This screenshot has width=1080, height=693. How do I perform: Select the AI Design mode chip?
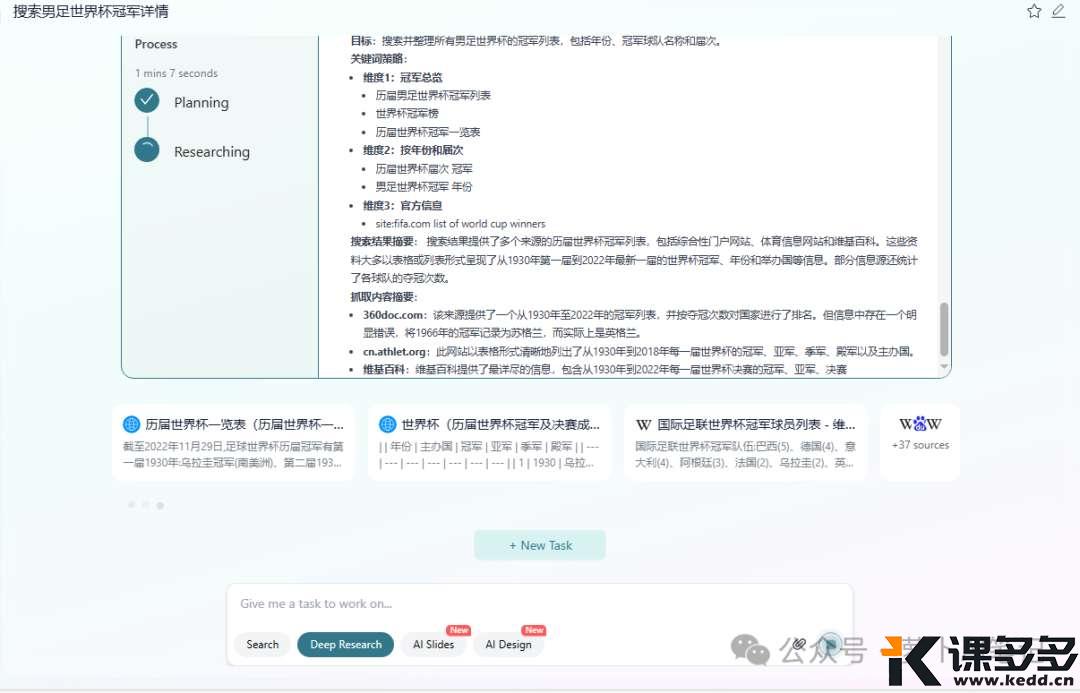[508, 645]
